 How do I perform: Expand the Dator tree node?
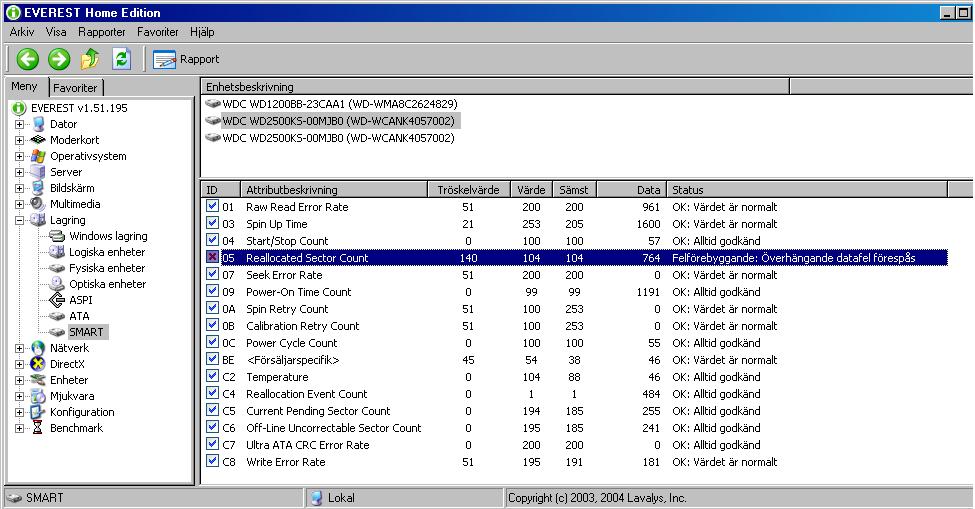tap(19, 124)
